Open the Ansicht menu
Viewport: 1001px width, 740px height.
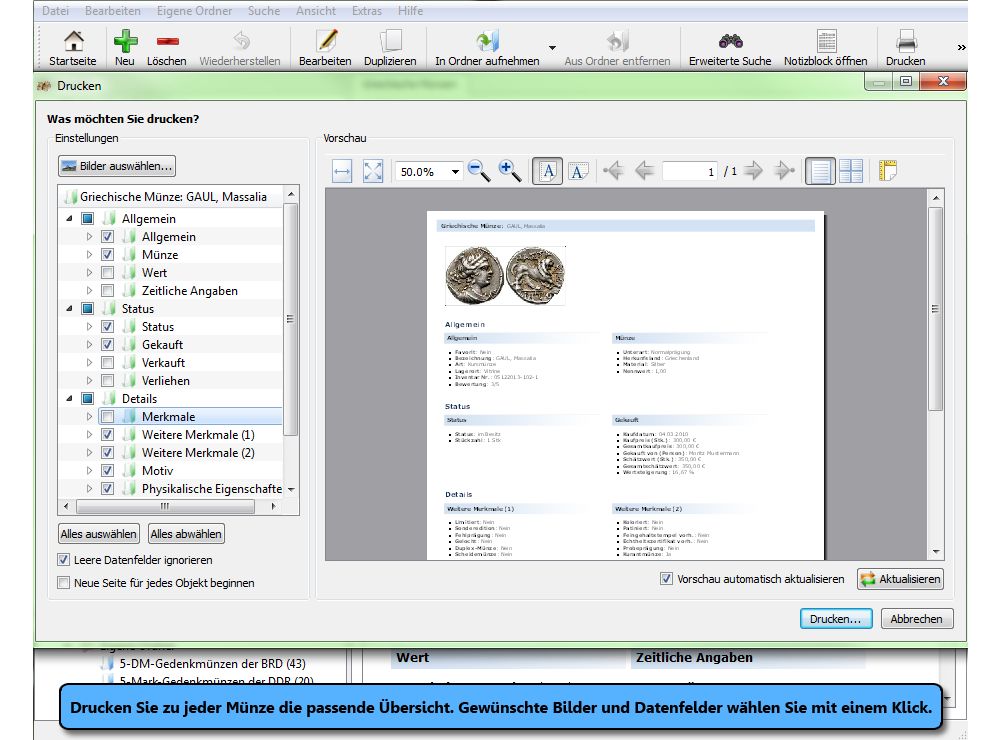point(315,11)
